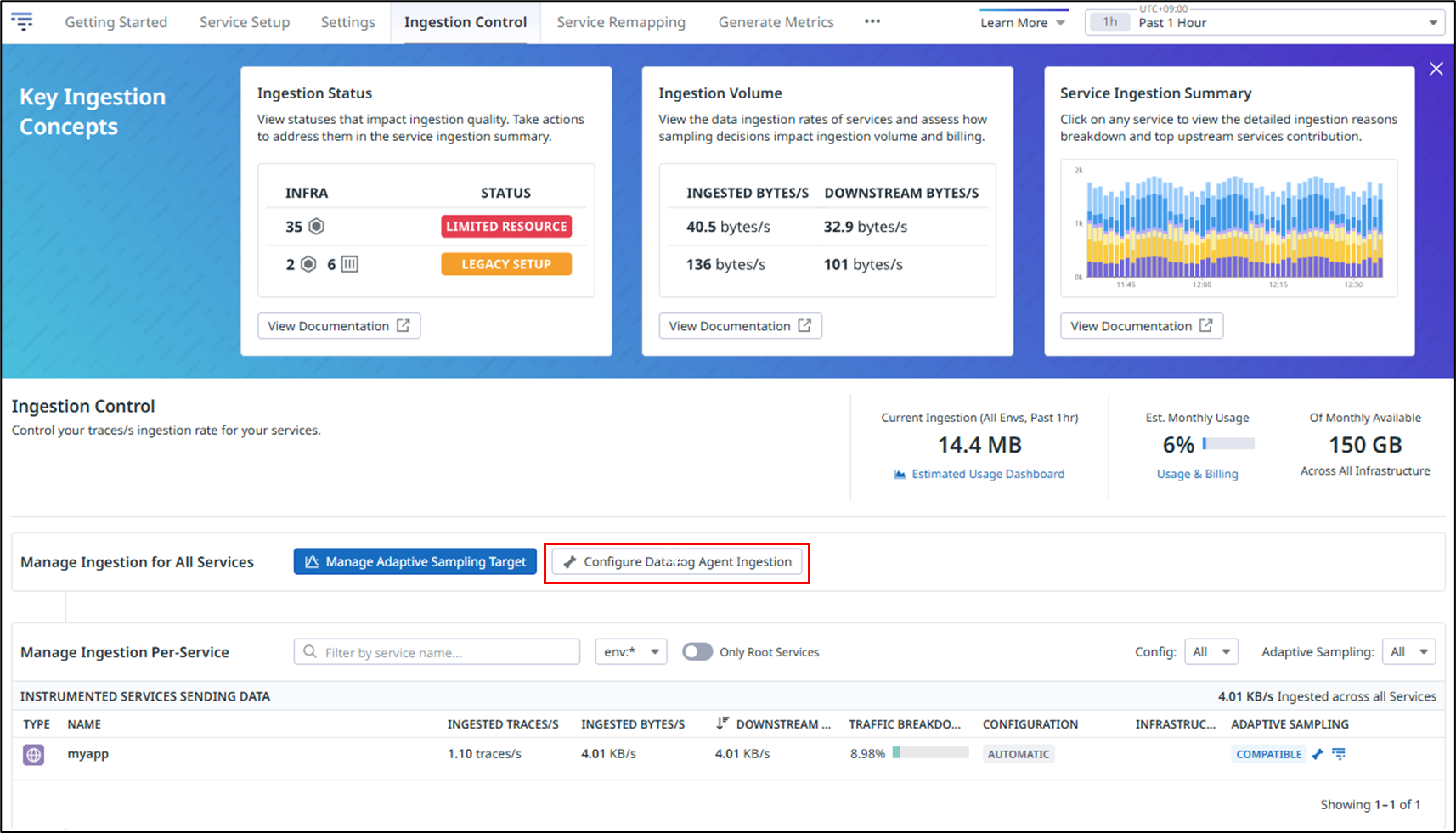Open the Config All dropdown
Viewport: 1456px width, 833px height.
pyautogui.click(x=1211, y=652)
